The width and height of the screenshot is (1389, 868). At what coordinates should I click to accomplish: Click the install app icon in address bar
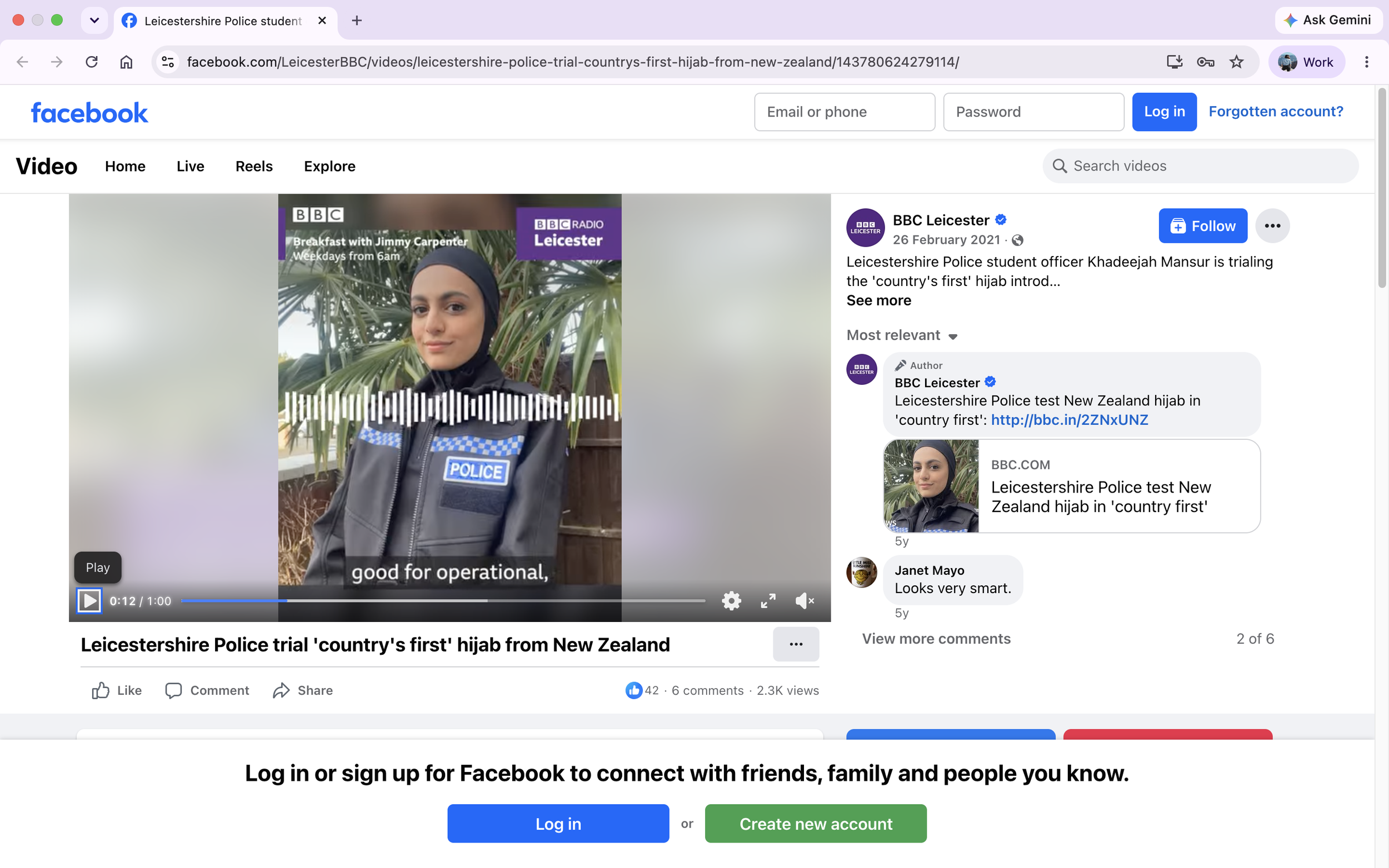pos(1174,62)
